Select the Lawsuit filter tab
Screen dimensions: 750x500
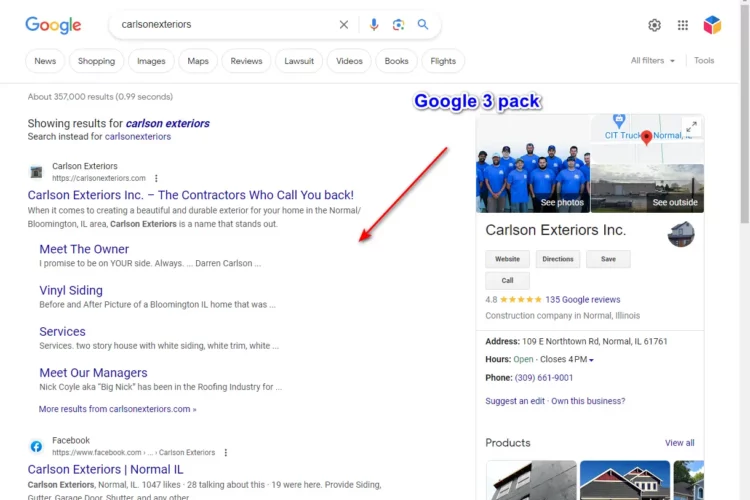pos(299,61)
